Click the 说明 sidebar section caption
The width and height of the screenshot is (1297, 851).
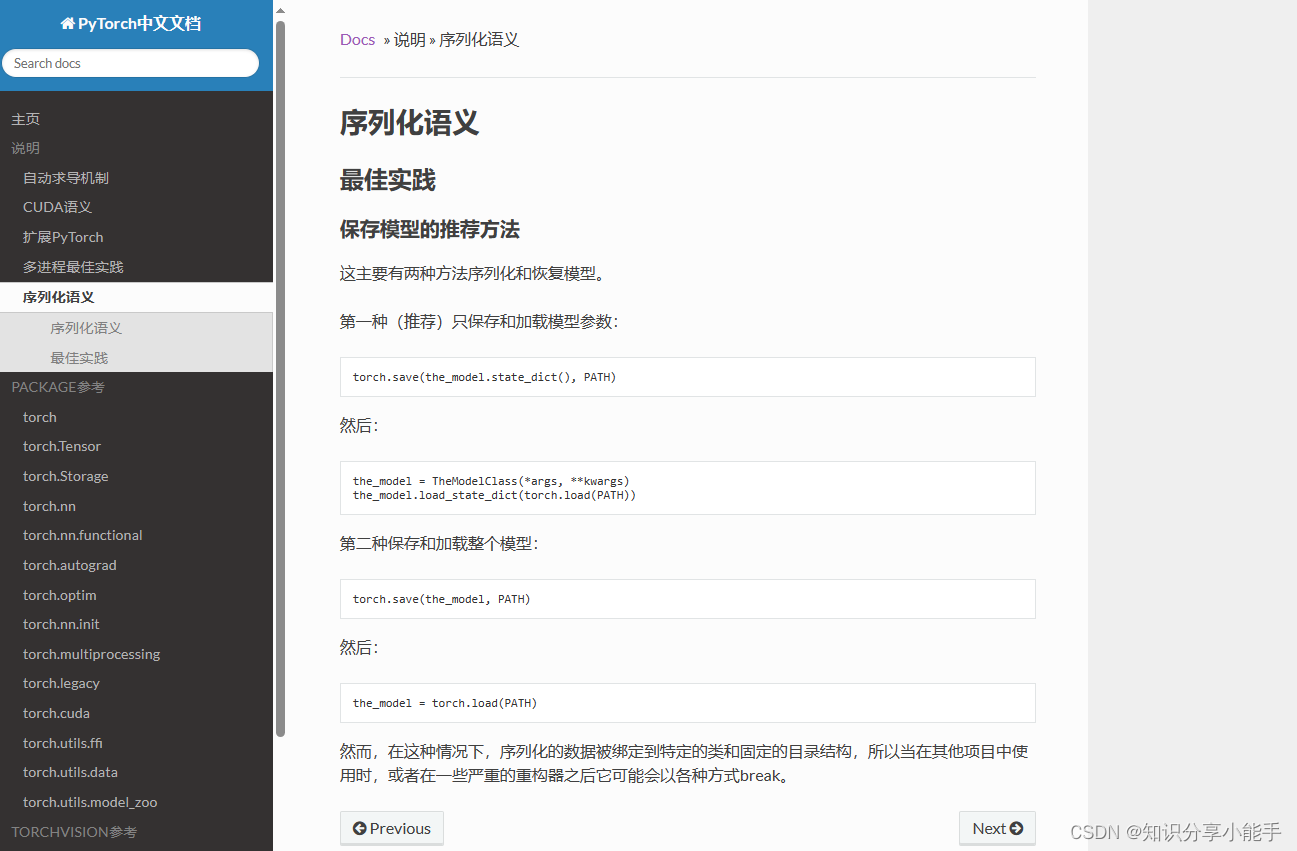click(25, 148)
